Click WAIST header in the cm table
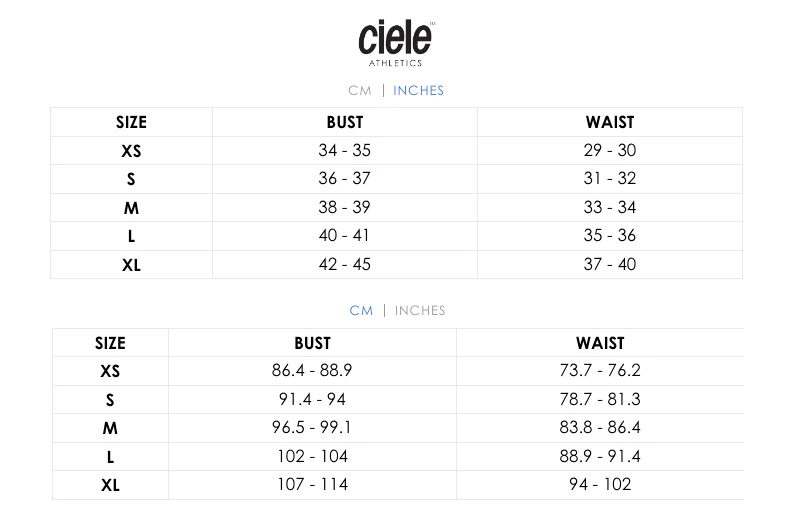795x522 pixels. [x=600, y=342]
